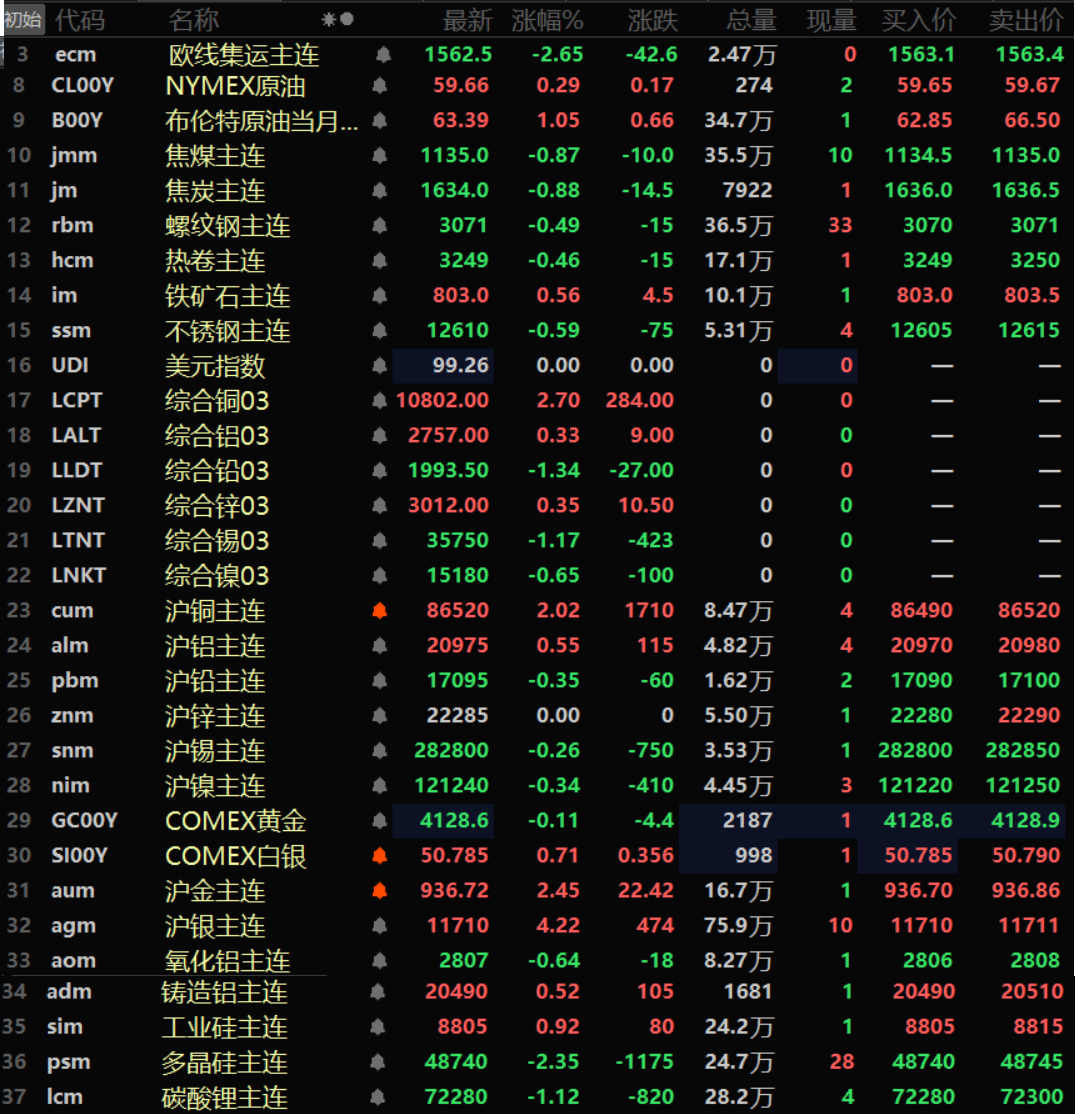Viewport: 1076px width, 1114px height.
Task: Click the 代码 column header
Action: 79,19
